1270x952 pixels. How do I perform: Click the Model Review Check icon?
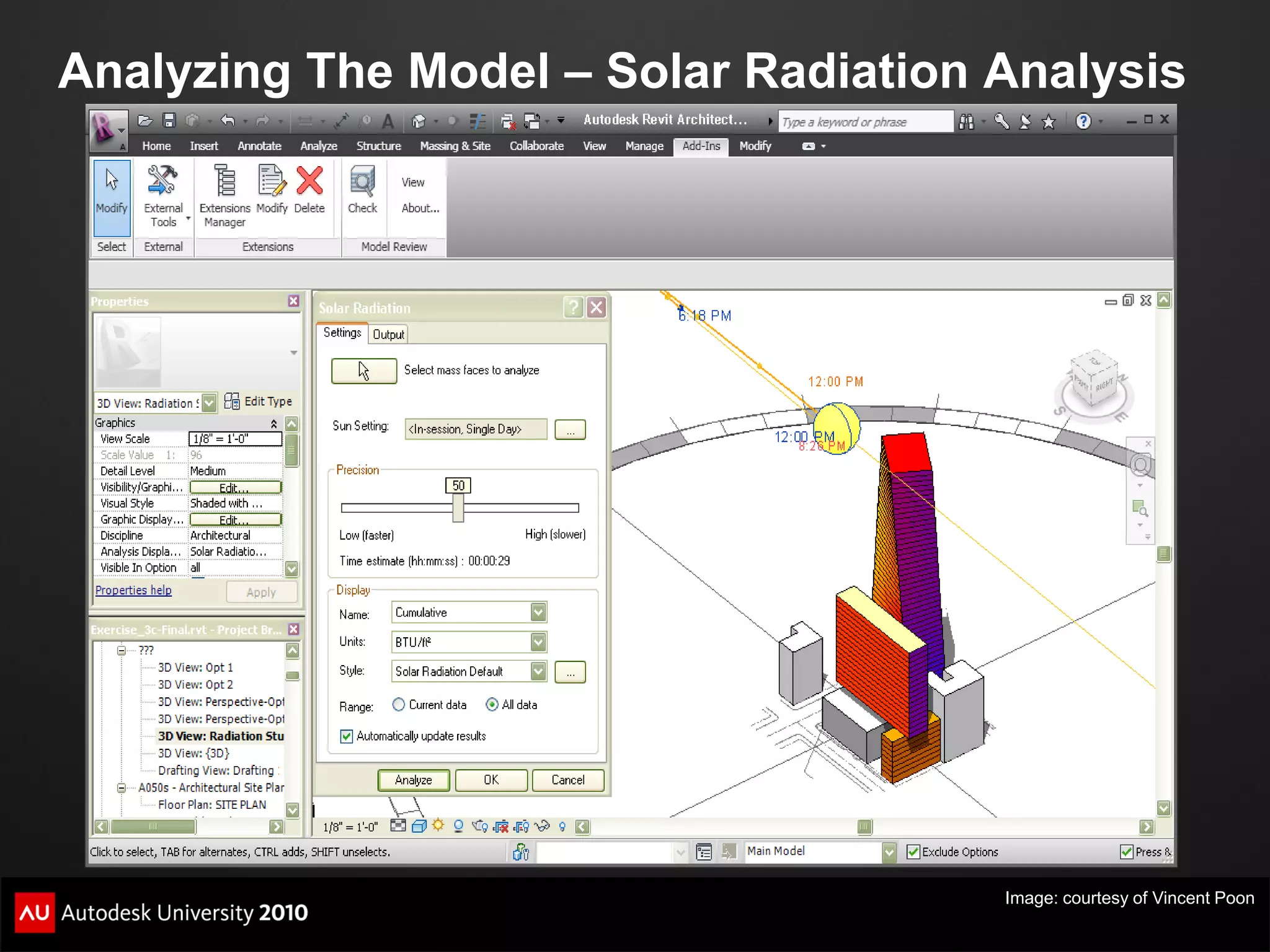click(x=362, y=190)
